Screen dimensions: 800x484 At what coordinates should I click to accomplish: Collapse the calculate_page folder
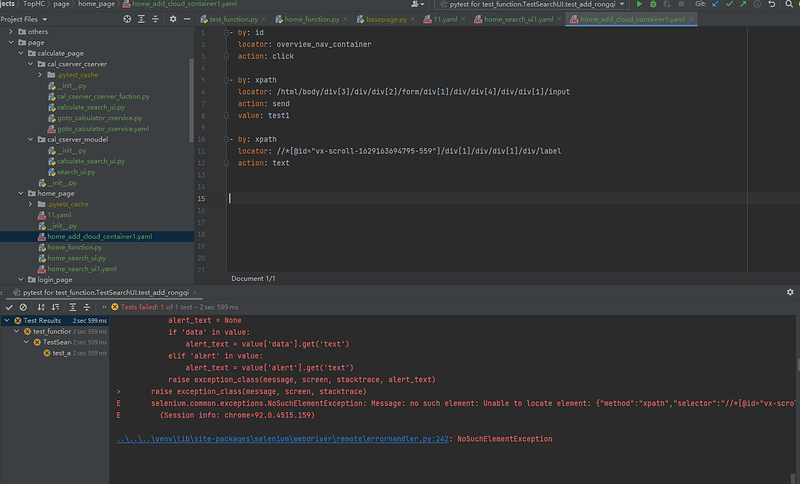(20, 53)
